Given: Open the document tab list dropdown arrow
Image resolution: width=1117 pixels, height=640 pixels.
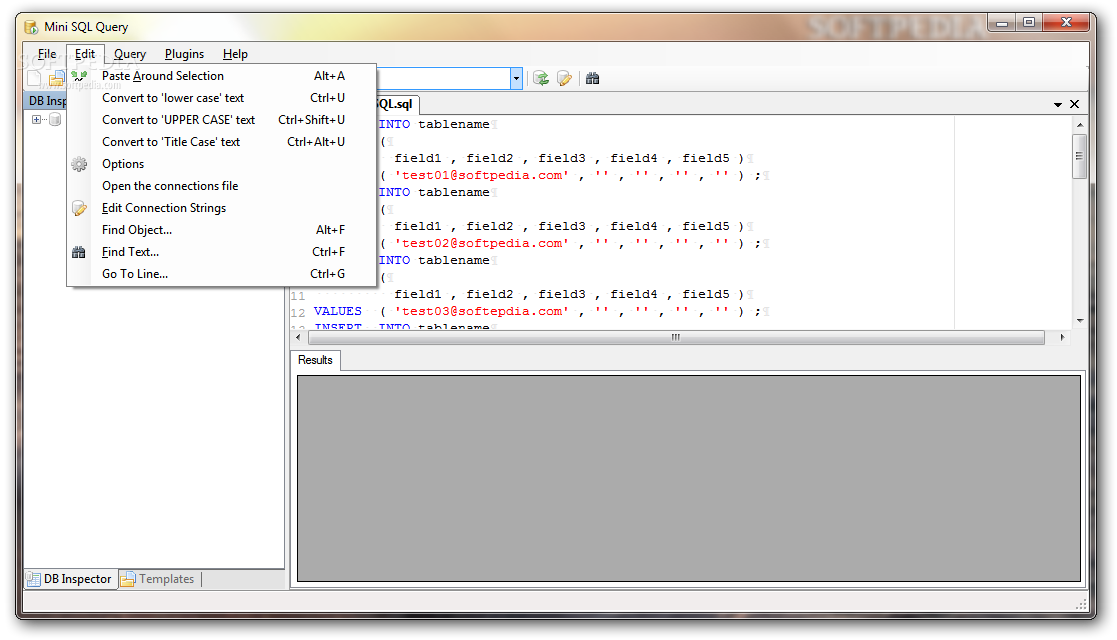Looking at the screenshot, I should 1058,105.
